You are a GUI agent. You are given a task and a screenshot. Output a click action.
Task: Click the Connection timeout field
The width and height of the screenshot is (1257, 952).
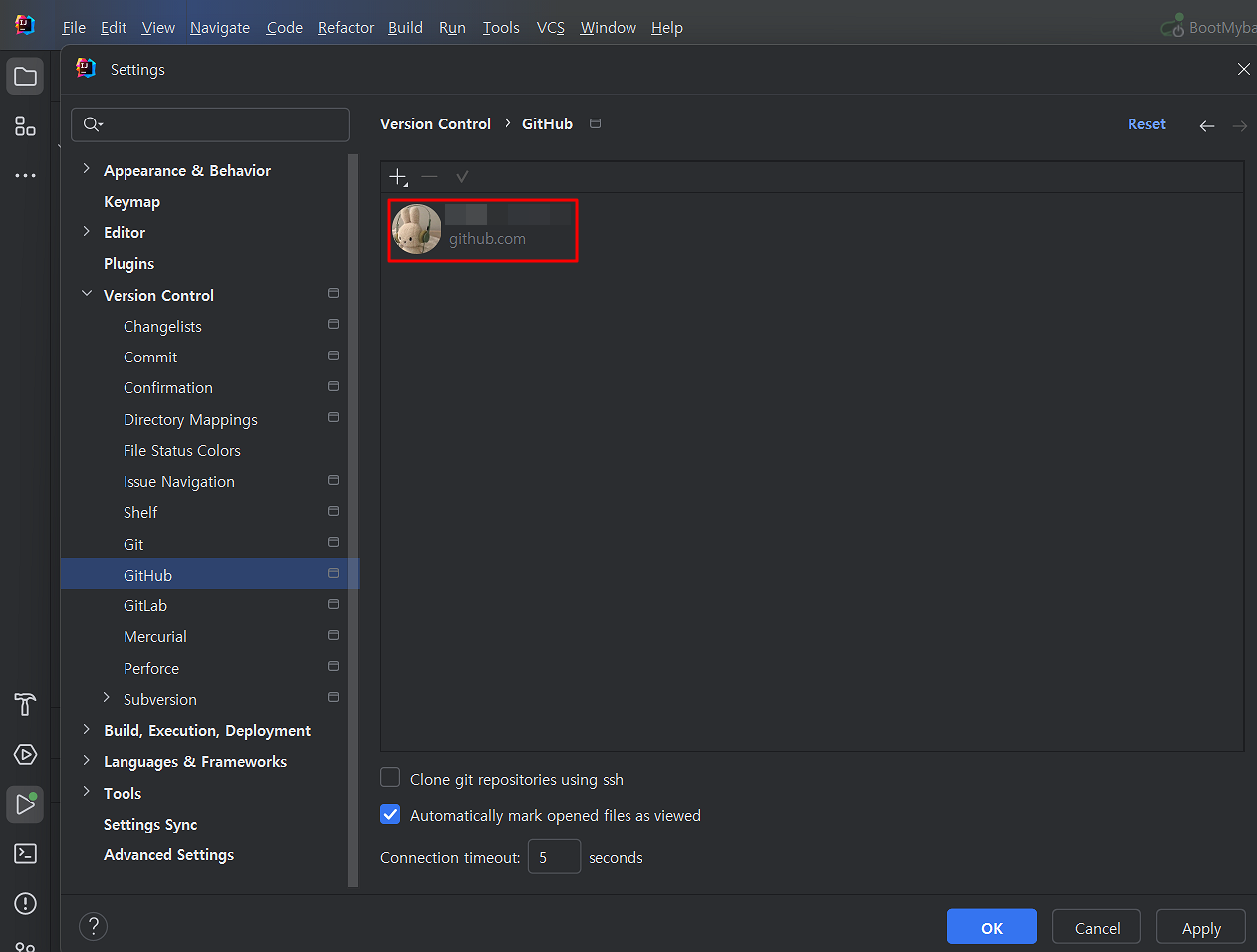(554, 857)
